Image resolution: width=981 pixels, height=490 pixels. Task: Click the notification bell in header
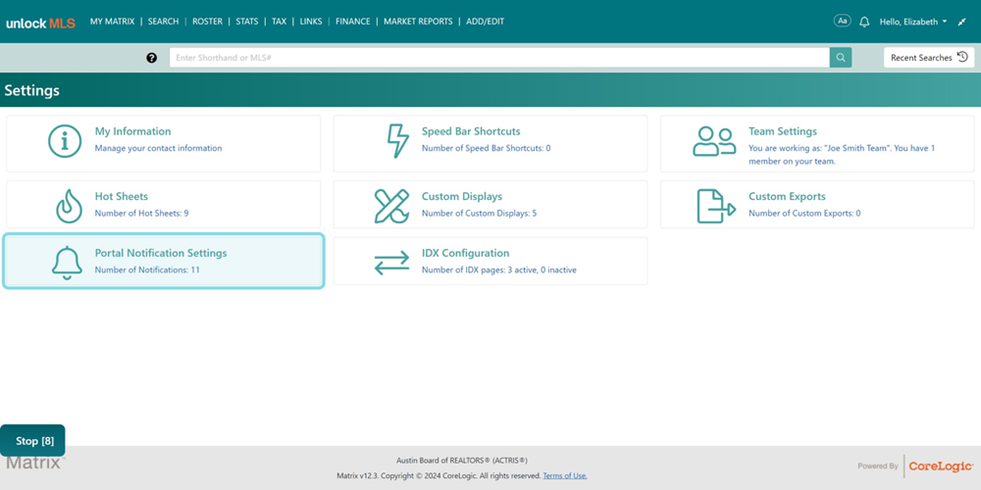tap(865, 22)
